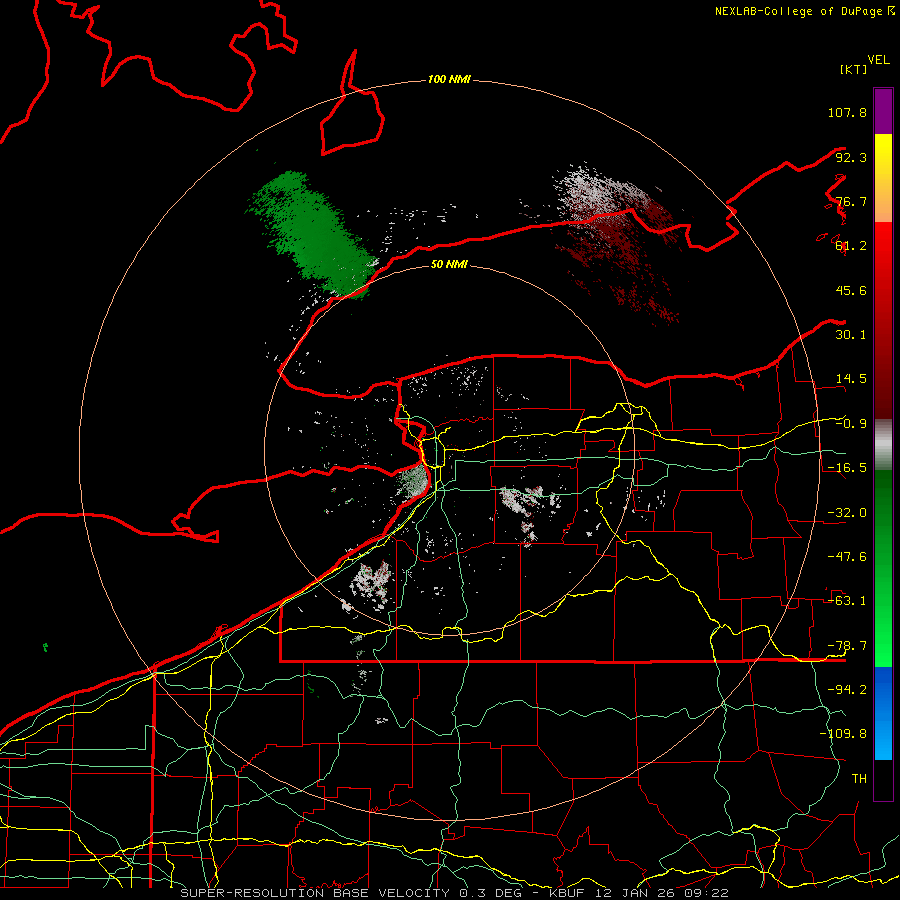Viewport: 900px width, 900px height.
Task: Click the -109.8 velocity scale value
Action: [843, 734]
